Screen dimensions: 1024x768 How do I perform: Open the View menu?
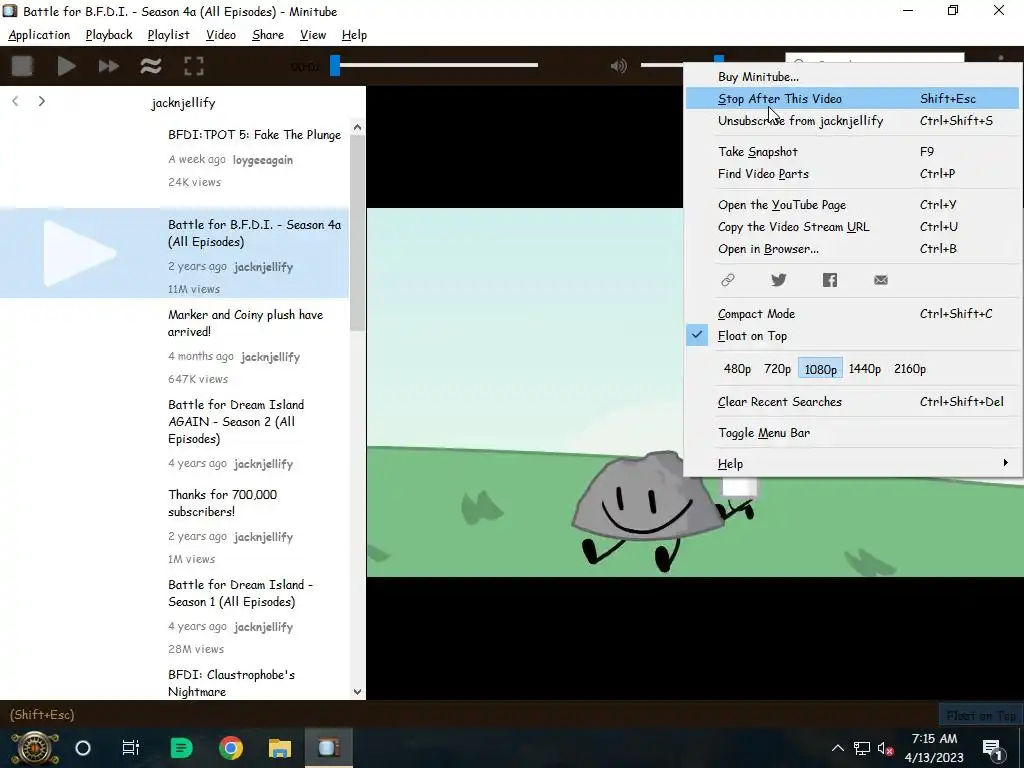(313, 35)
